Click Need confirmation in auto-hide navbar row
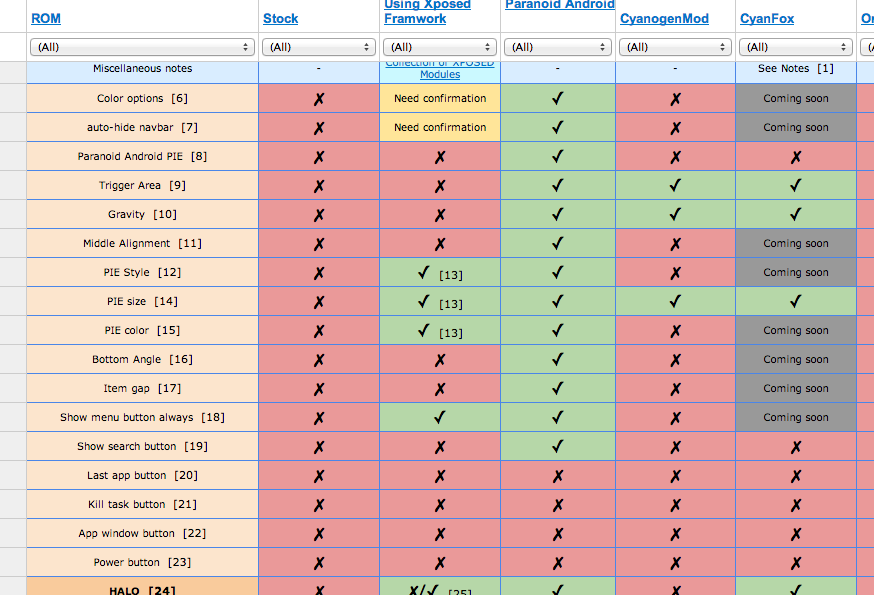The height and width of the screenshot is (595, 874). pyautogui.click(x=440, y=127)
